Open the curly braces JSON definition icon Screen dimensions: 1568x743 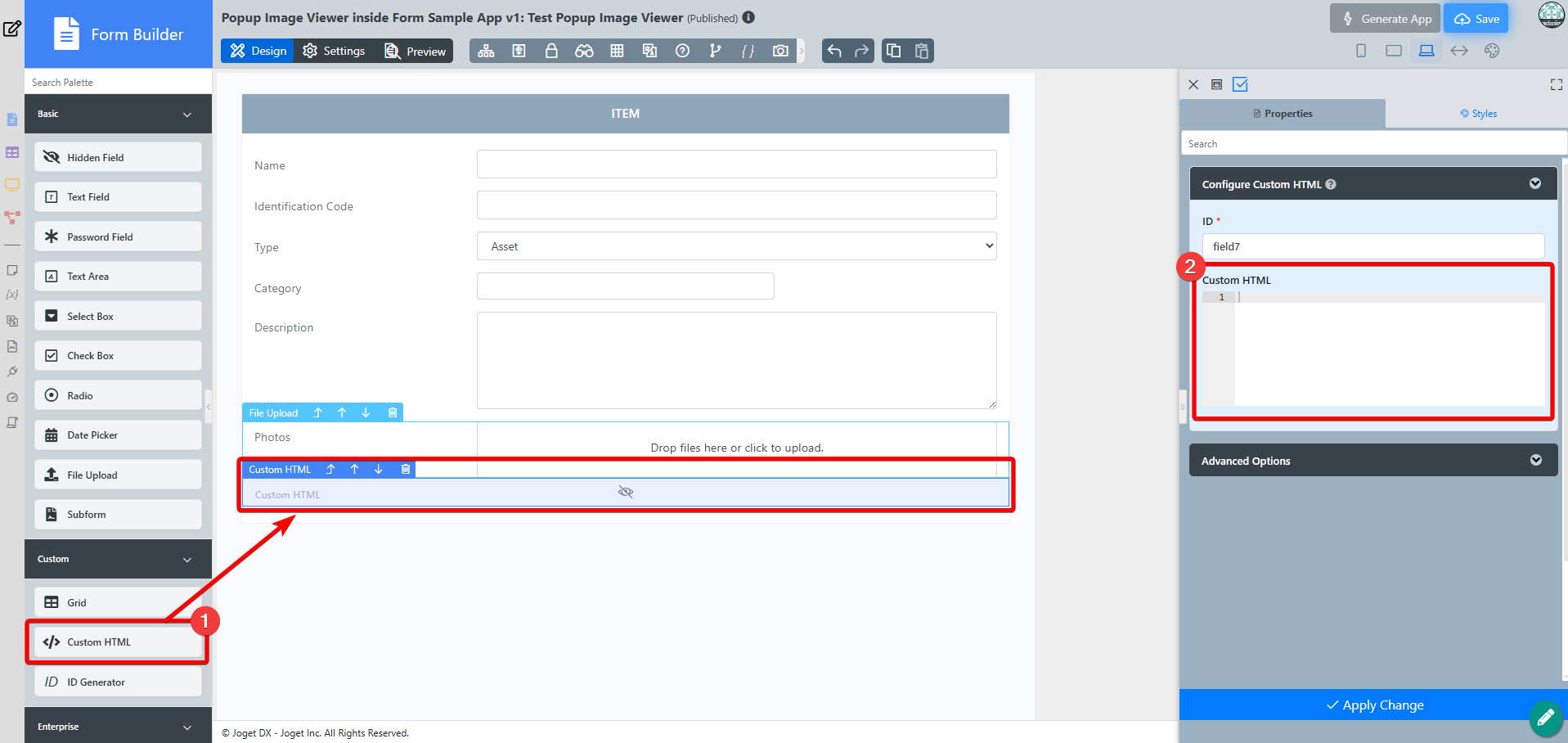748,51
